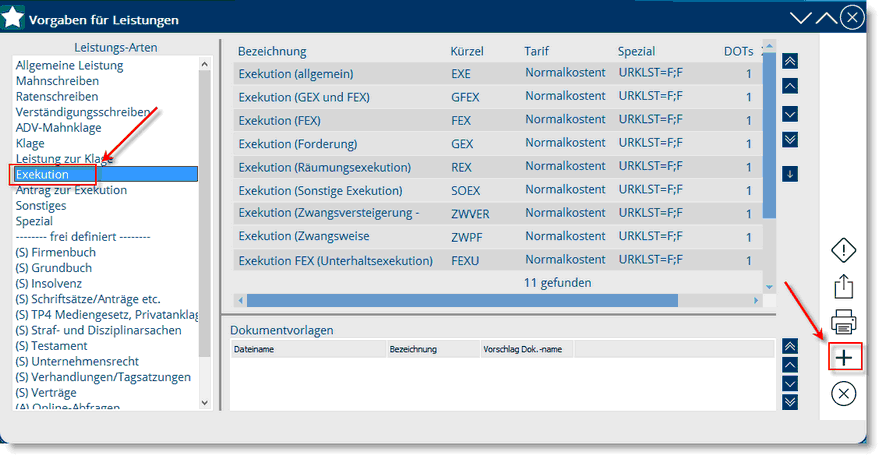Viewport: 879px width, 456px height.
Task: Sort by Tarif column header
Action: coord(536,52)
